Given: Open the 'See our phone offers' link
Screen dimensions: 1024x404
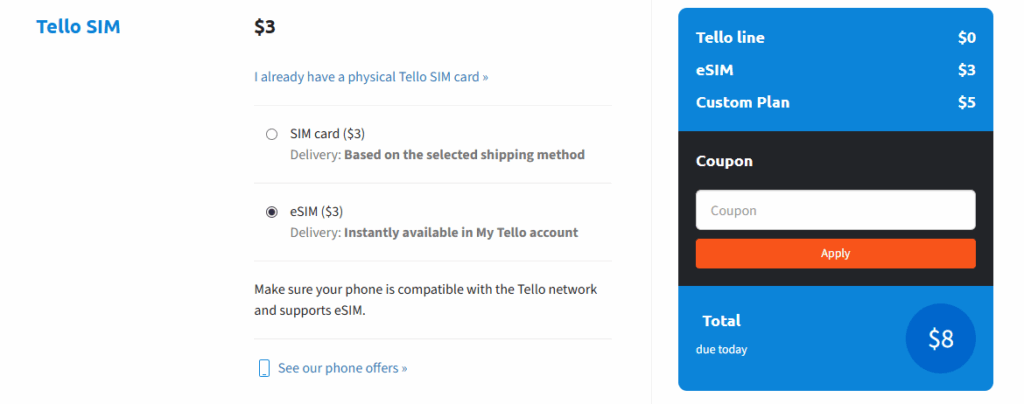Looking at the screenshot, I should point(342,368).
